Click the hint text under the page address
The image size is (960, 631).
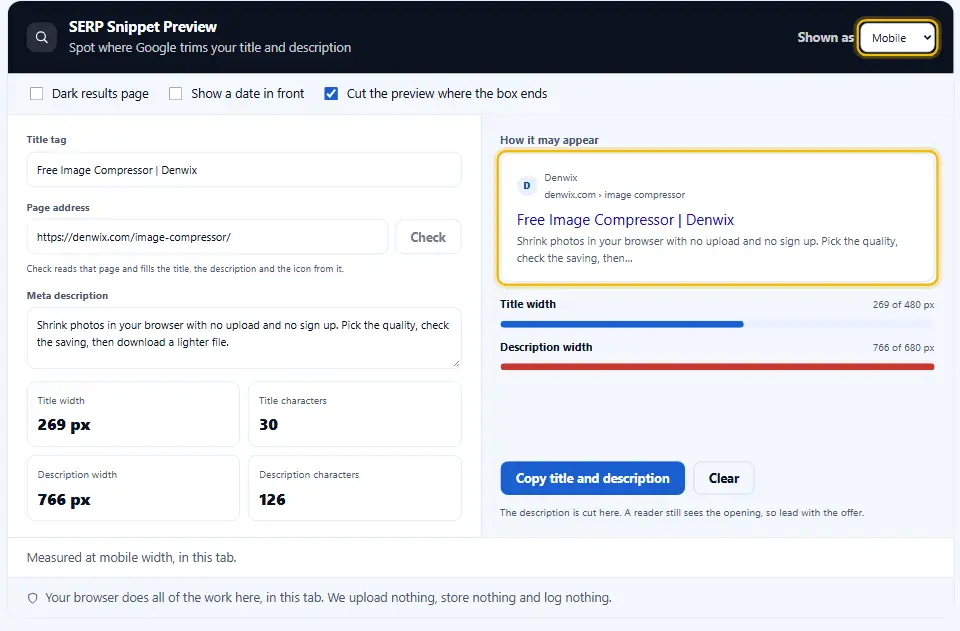tap(185, 269)
